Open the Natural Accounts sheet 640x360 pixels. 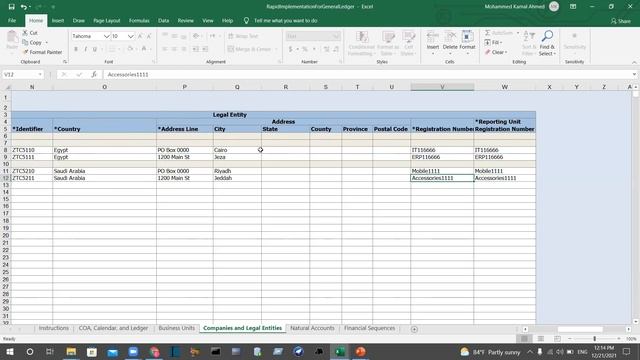point(312,328)
